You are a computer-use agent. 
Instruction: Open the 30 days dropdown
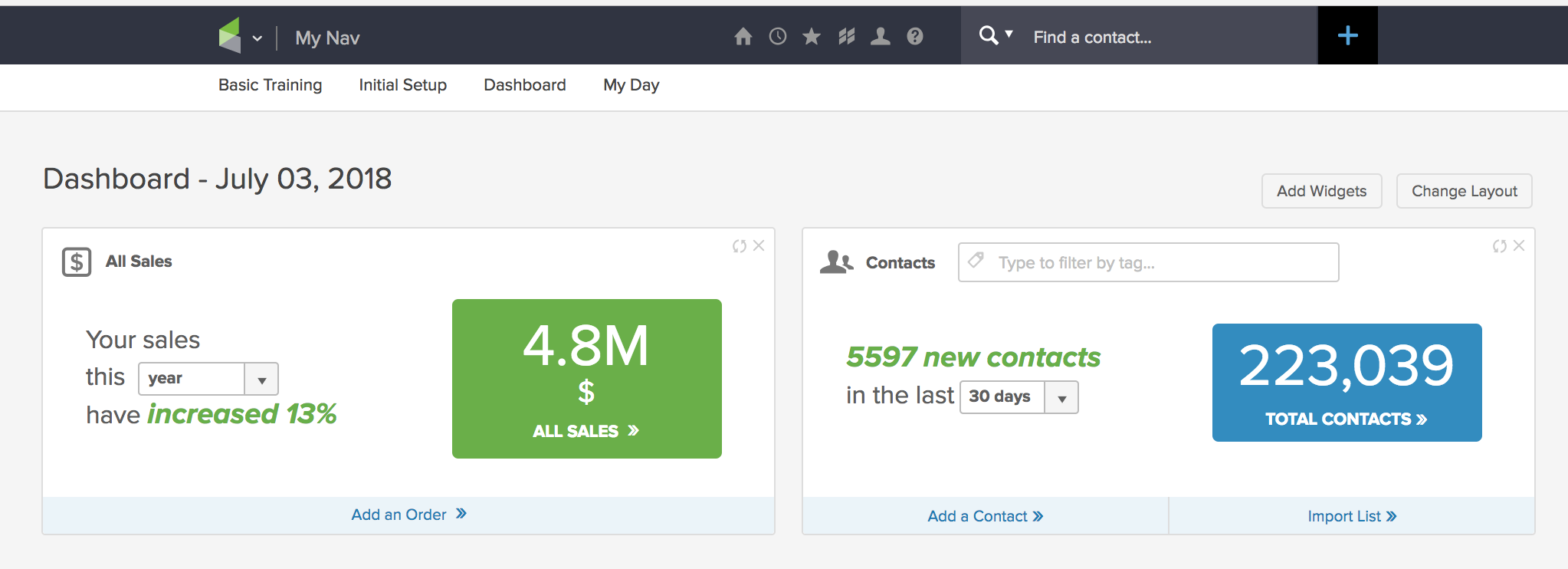[1019, 397]
